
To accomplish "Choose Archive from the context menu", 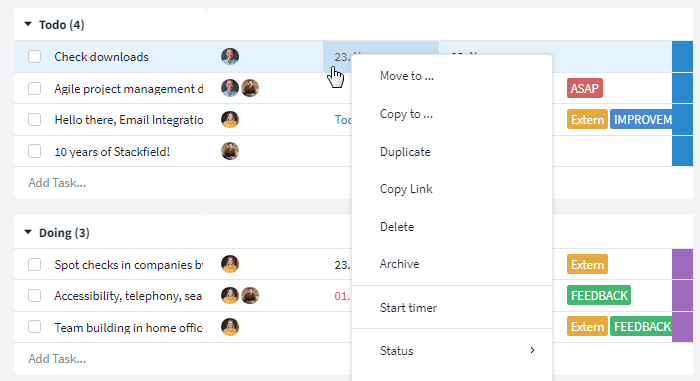I will click(x=399, y=264).
